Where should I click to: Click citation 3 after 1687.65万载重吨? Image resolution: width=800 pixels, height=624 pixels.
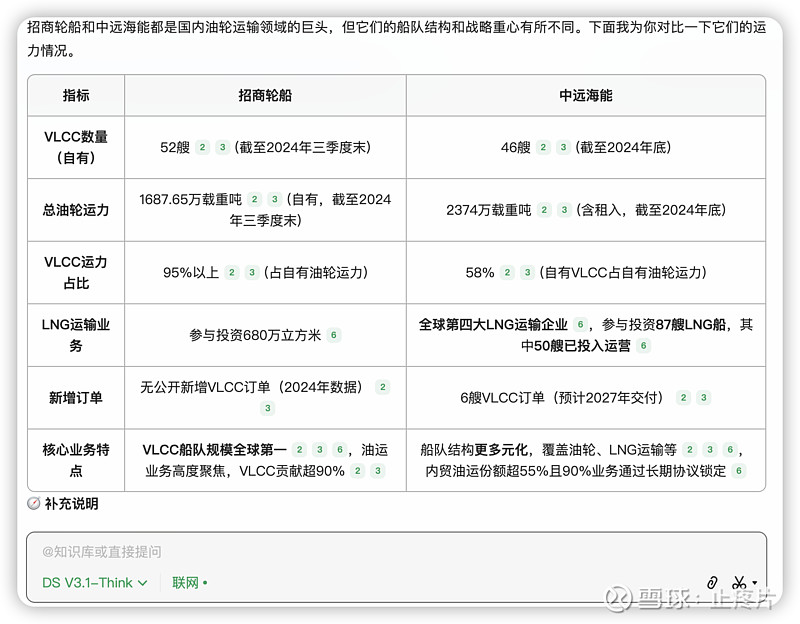pos(275,200)
